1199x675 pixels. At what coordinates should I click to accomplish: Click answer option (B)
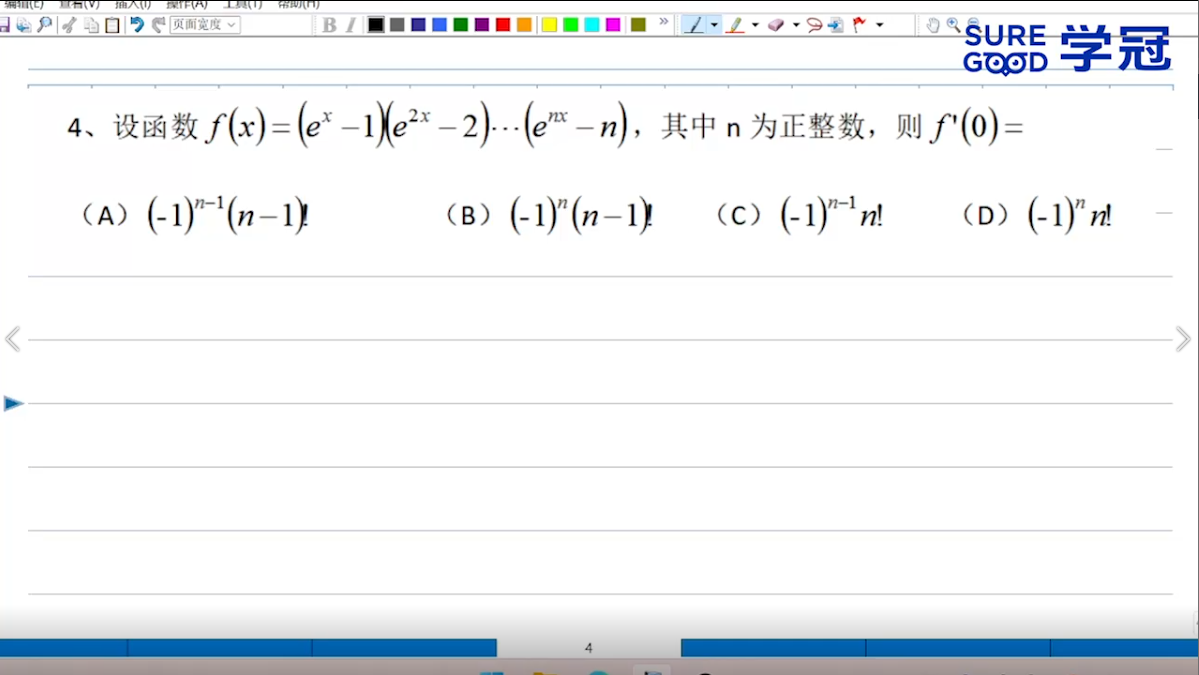[549, 215]
